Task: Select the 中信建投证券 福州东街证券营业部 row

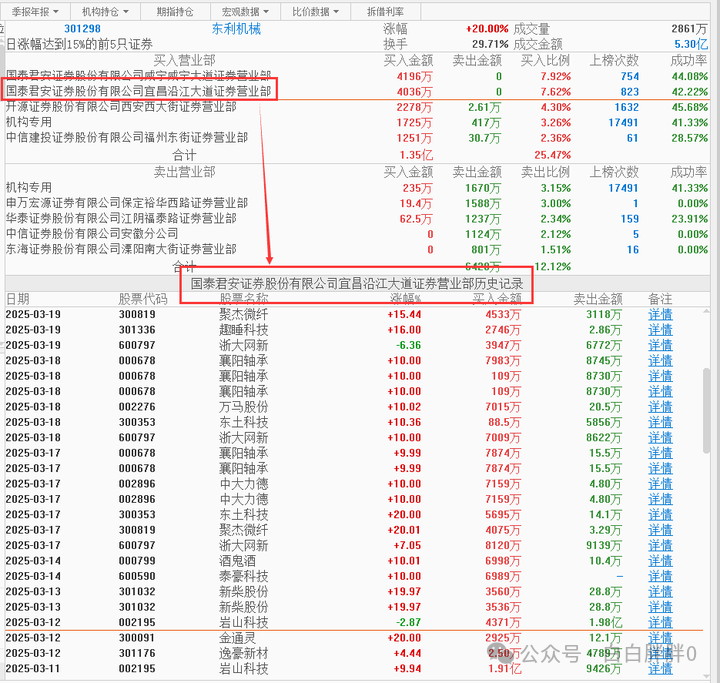Action: pyautogui.click(x=356, y=138)
